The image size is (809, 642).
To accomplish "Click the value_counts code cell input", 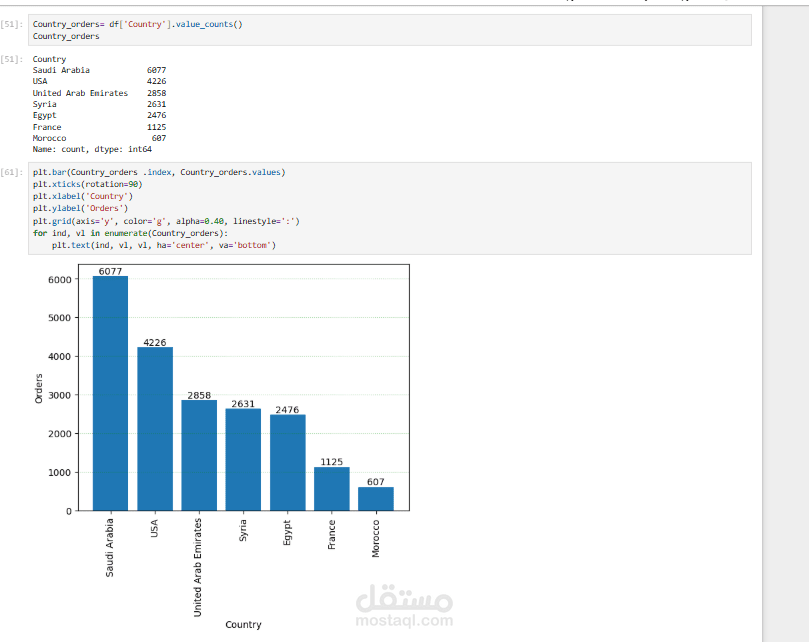I will pos(390,30).
